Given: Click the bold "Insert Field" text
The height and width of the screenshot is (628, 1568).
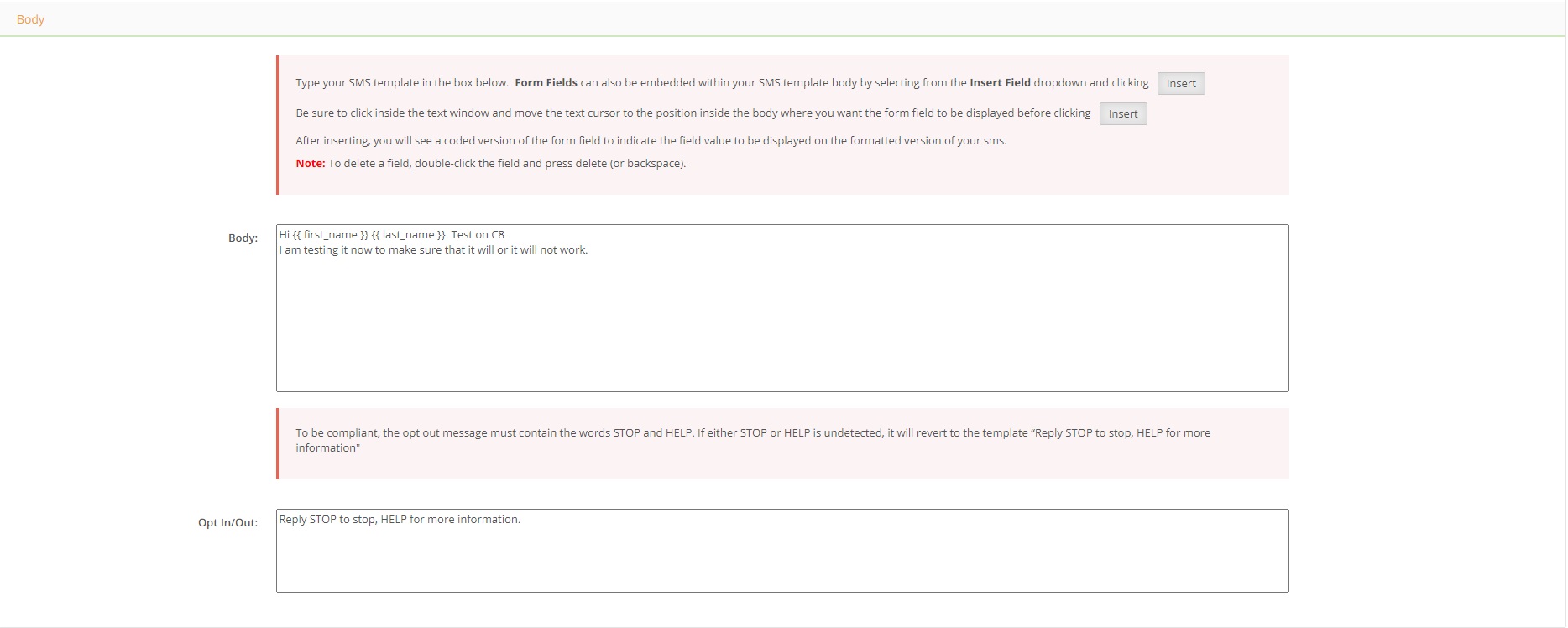Looking at the screenshot, I should 1000,83.
